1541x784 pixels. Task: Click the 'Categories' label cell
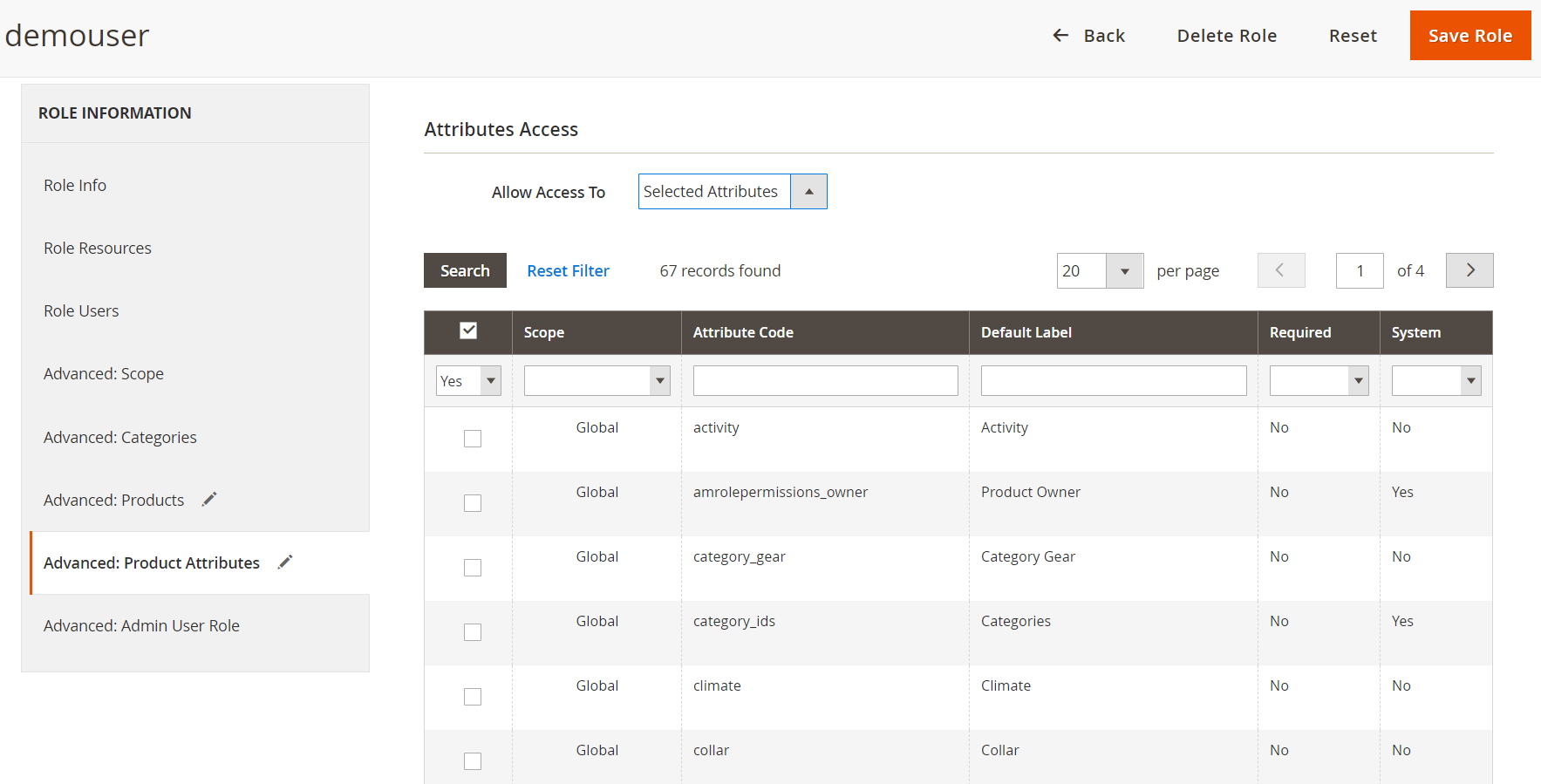click(1016, 621)
